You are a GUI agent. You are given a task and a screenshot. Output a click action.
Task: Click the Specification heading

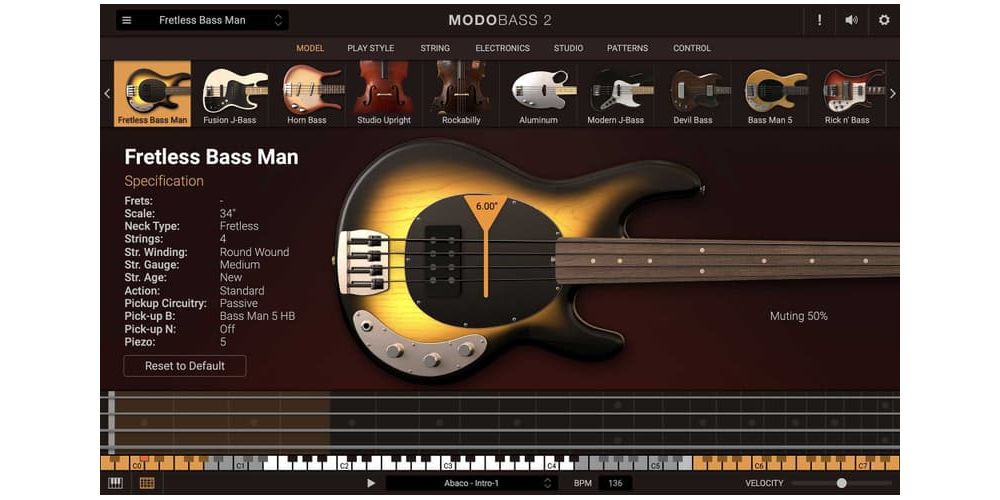click(x=164, y=181)
